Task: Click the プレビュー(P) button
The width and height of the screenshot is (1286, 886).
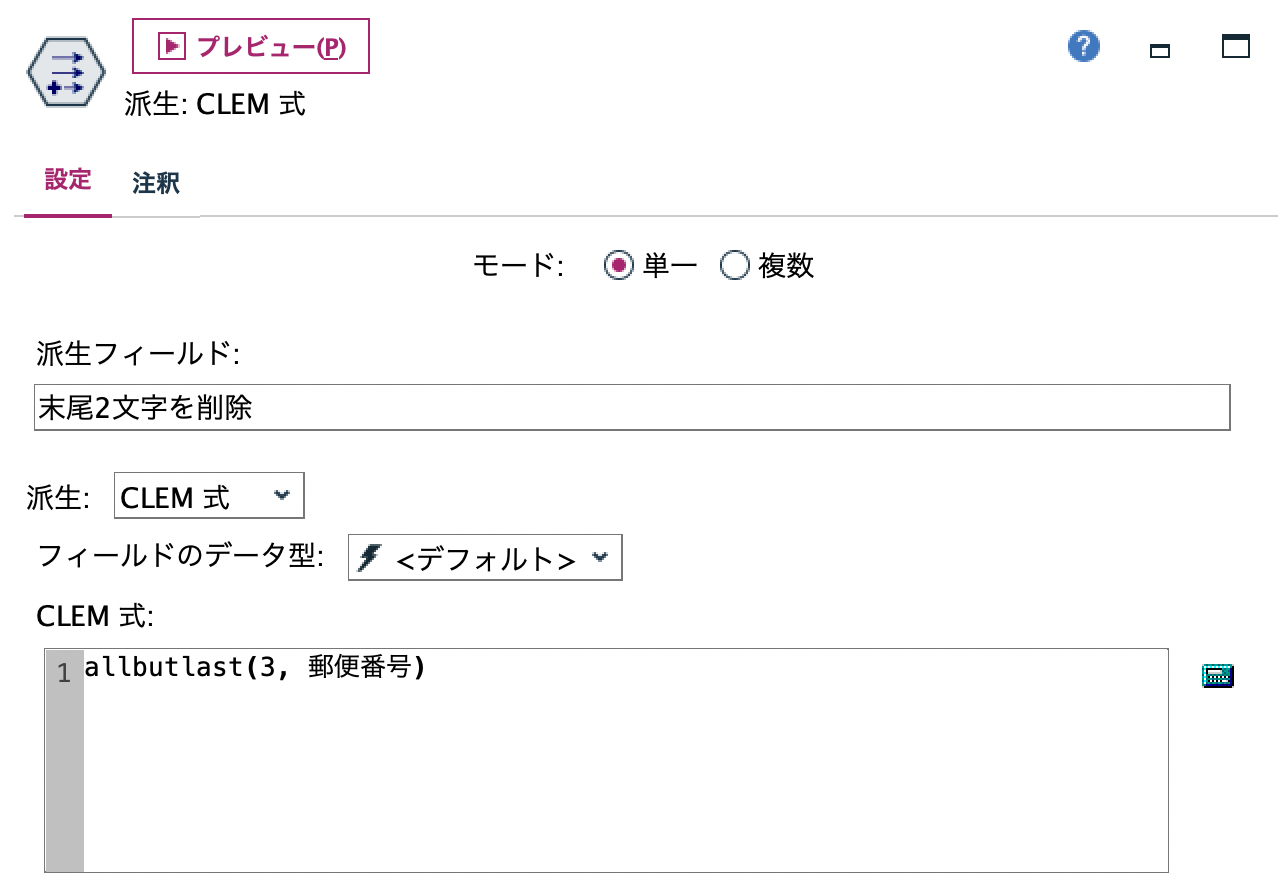Action: [x=250, y=46]
